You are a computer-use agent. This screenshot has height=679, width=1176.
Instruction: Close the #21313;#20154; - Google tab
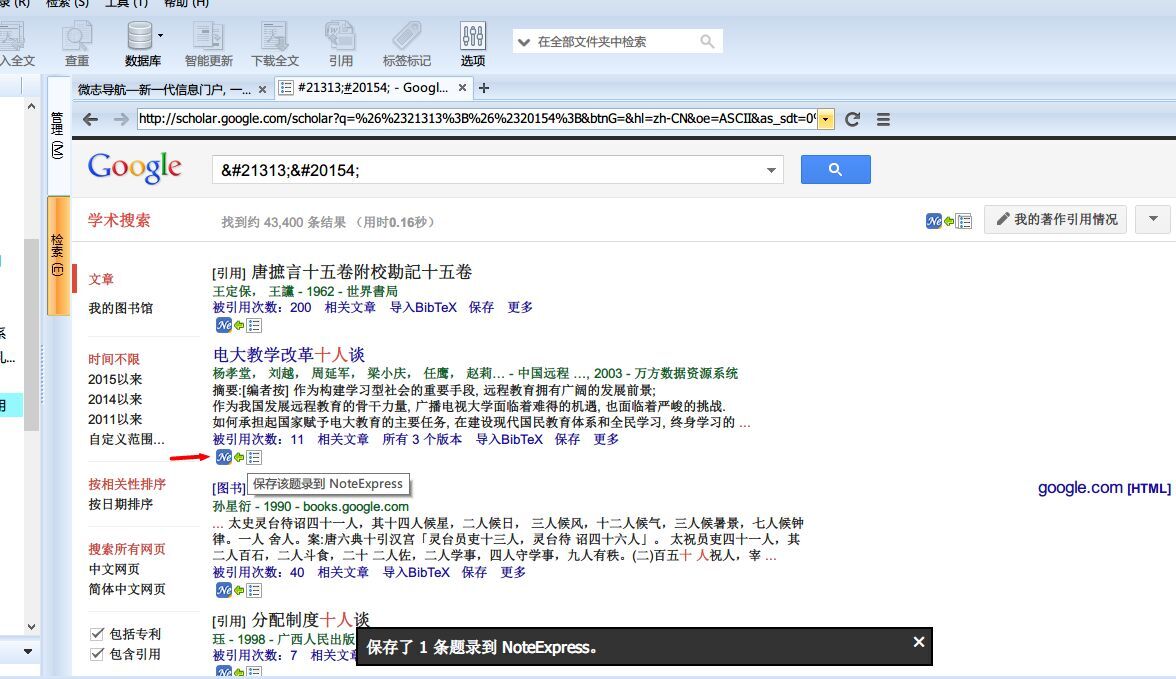[x=463, y=88]
